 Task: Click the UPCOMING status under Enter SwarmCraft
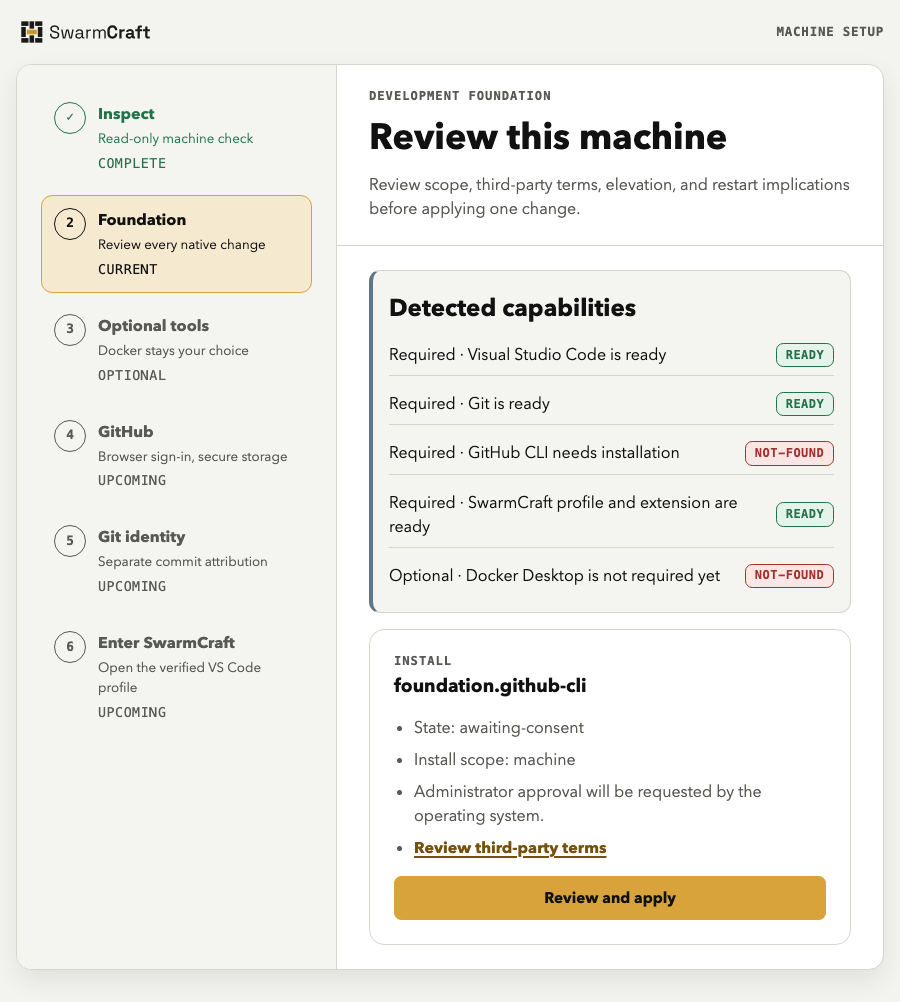132,713
